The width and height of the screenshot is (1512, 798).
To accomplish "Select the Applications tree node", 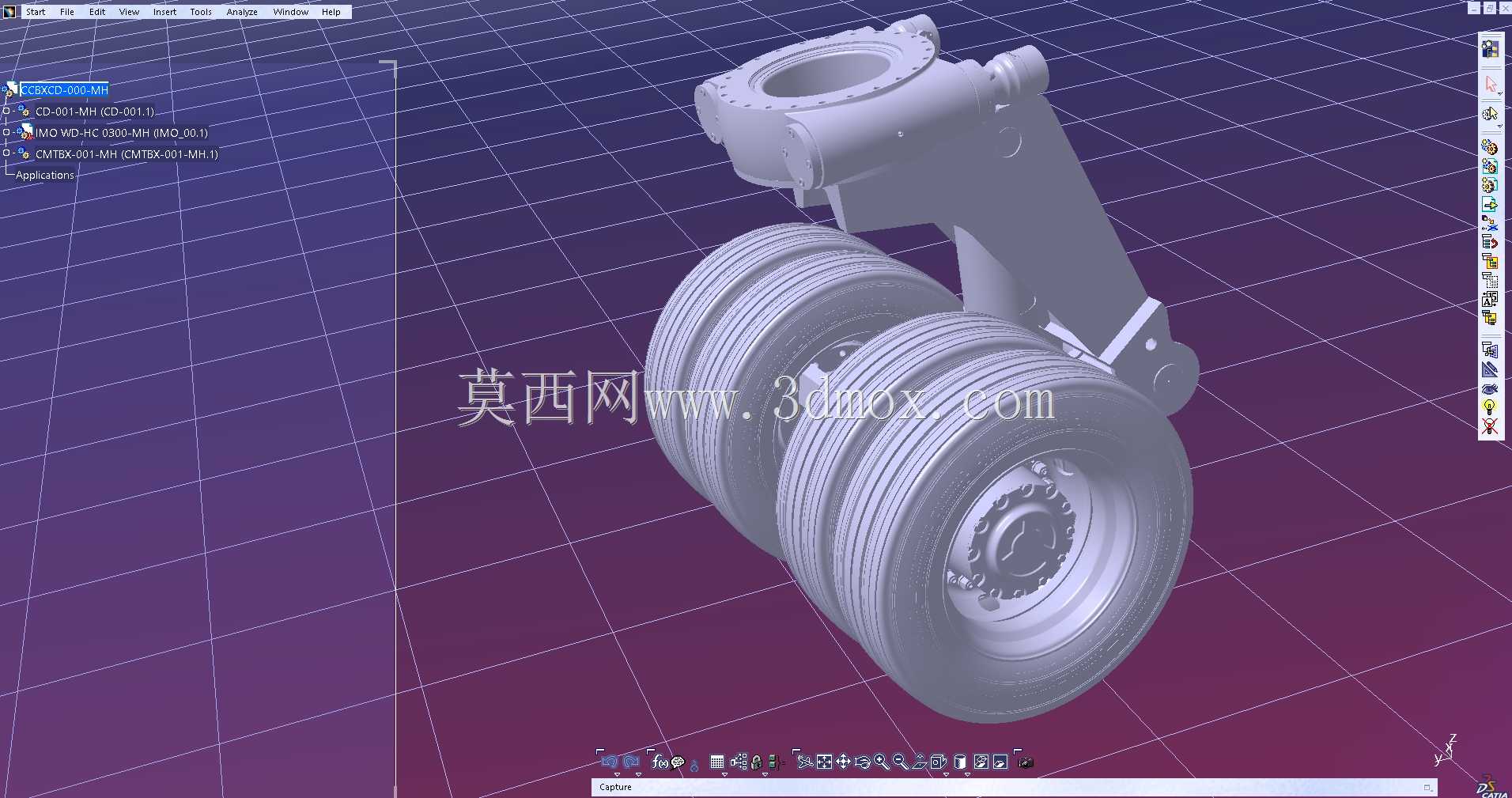I will click(45, 175).
